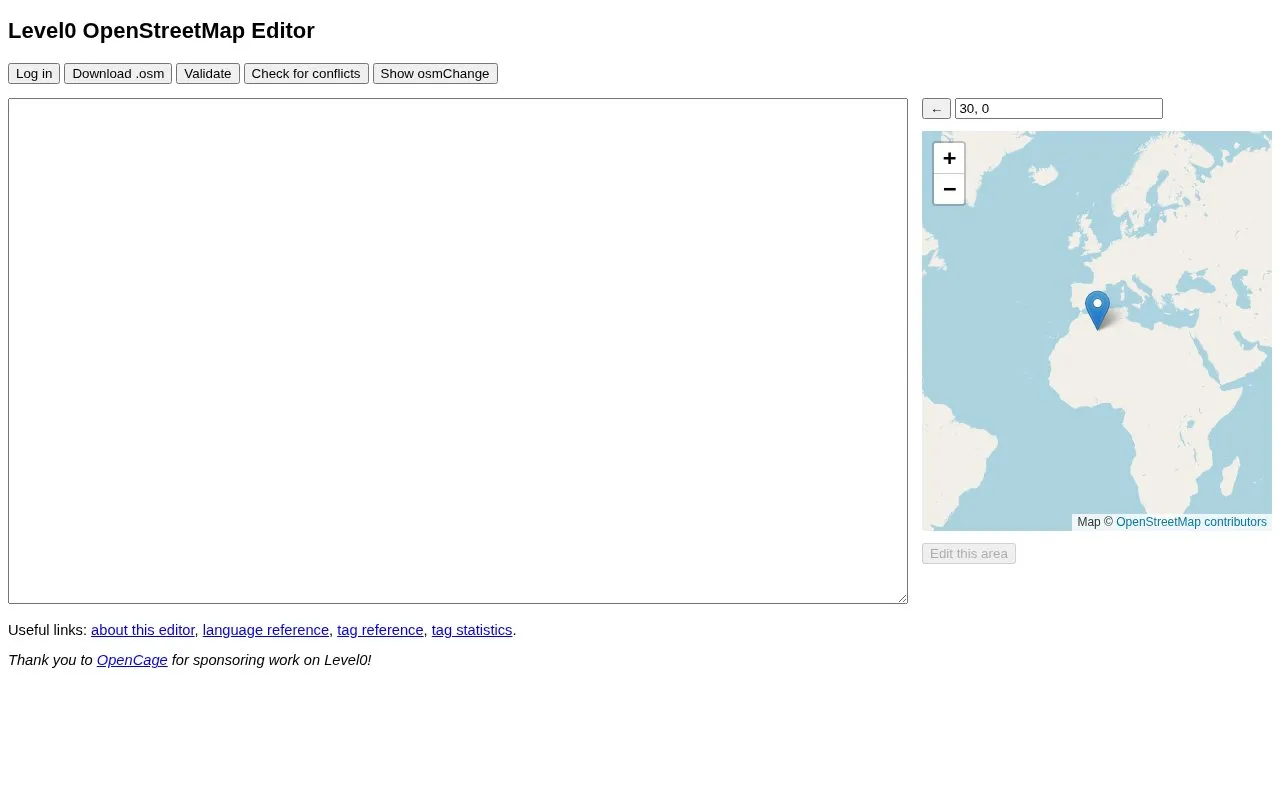Open the tag statistics link

click(472, 630)
